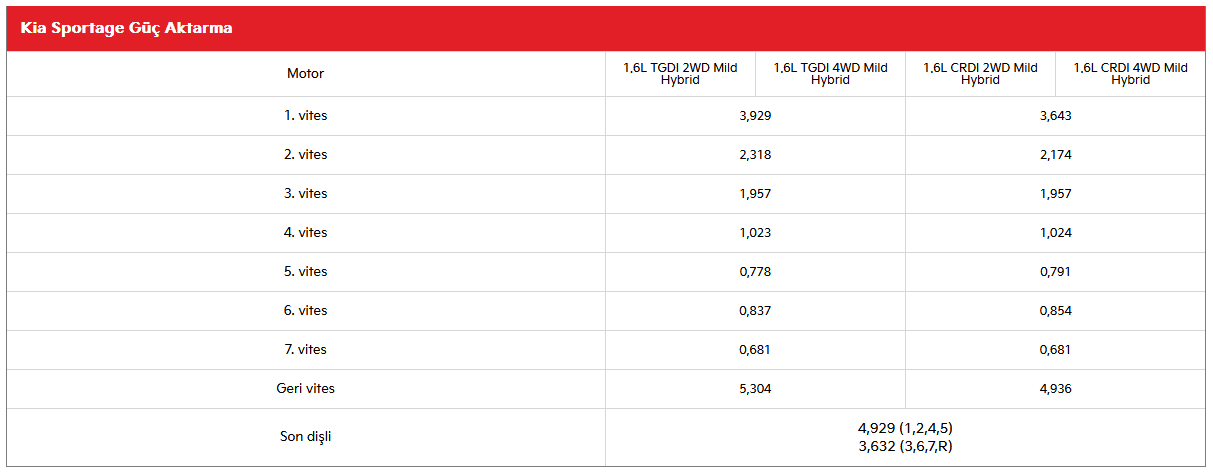The height and width of the screenshot is (475, 1213).
Task: Click 0,681 in the CRDI column
Action: 1055,350
